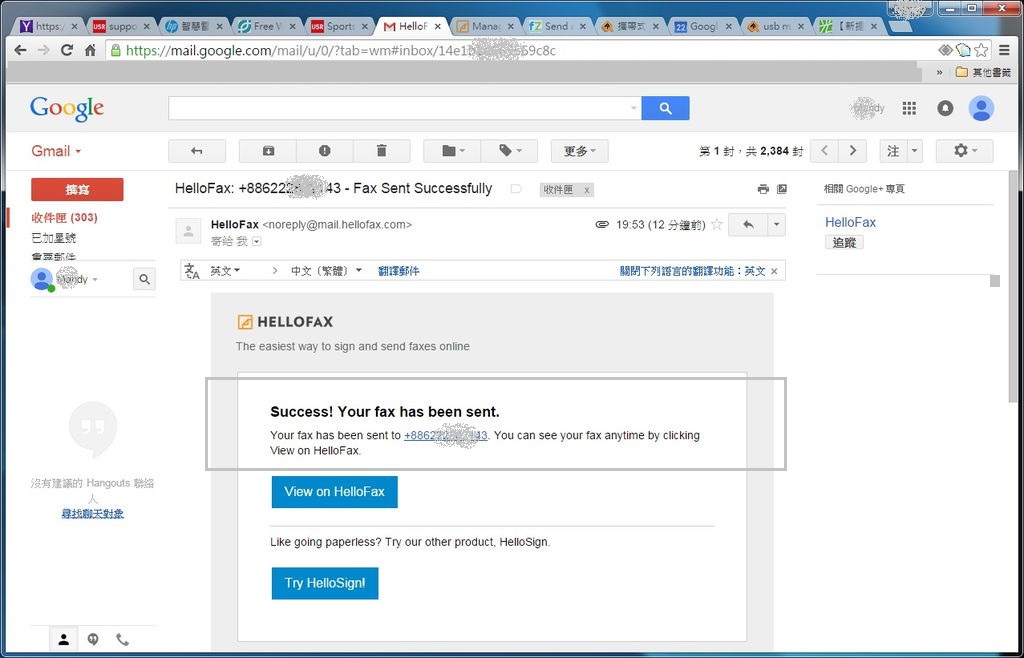Screen dimensions: 1024x658
Task: Focus the Gmail search input field
Action: click(x=398, y=108)
